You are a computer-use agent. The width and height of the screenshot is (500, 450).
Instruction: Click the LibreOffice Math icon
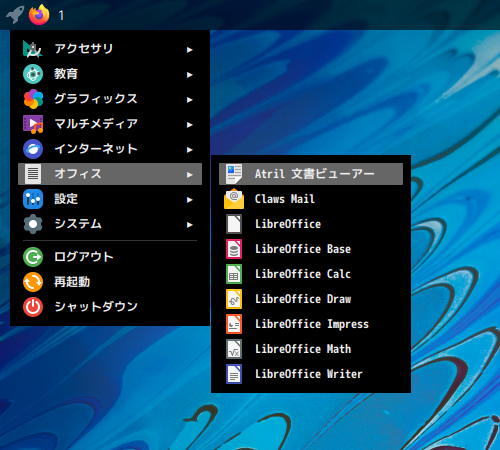click(234, 349)
